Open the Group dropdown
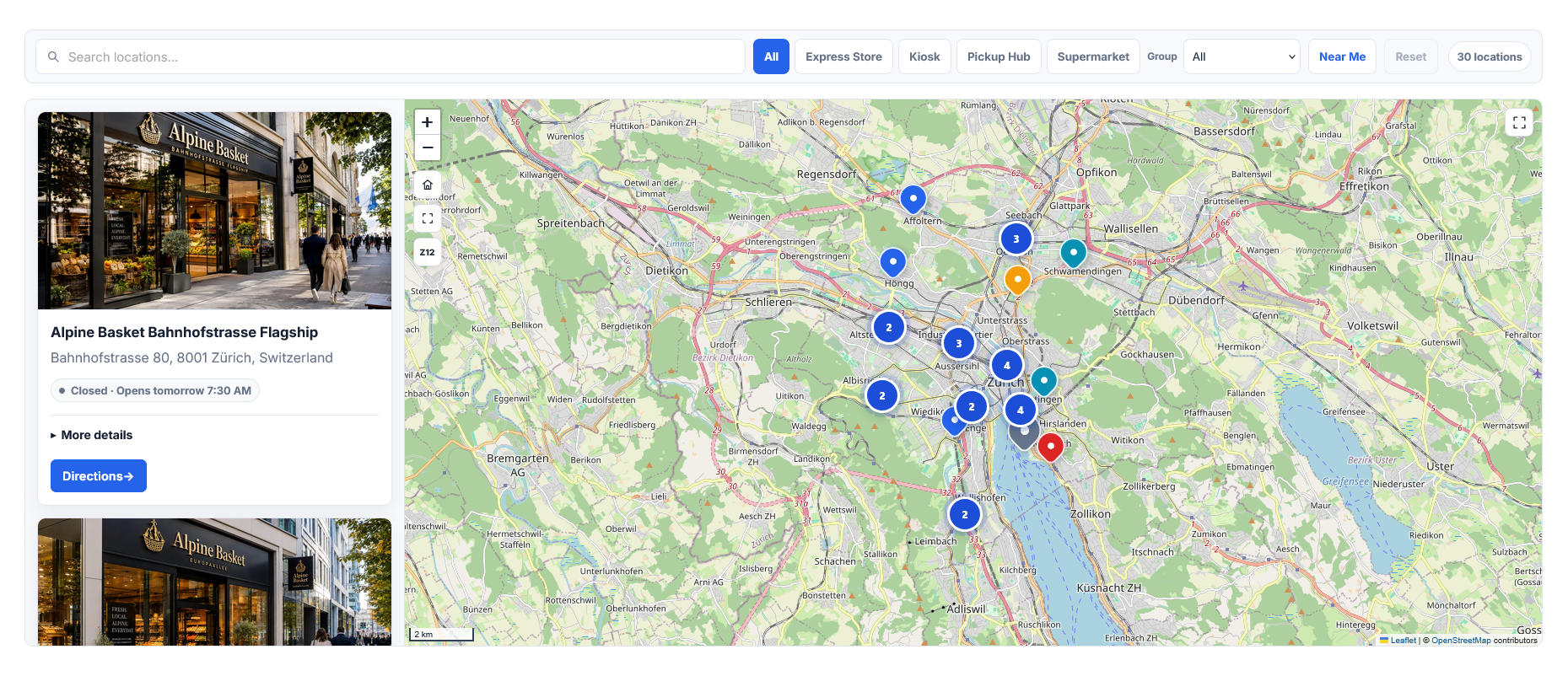The width and height of the screenshot is (1568, 676). pos(1242,56)
